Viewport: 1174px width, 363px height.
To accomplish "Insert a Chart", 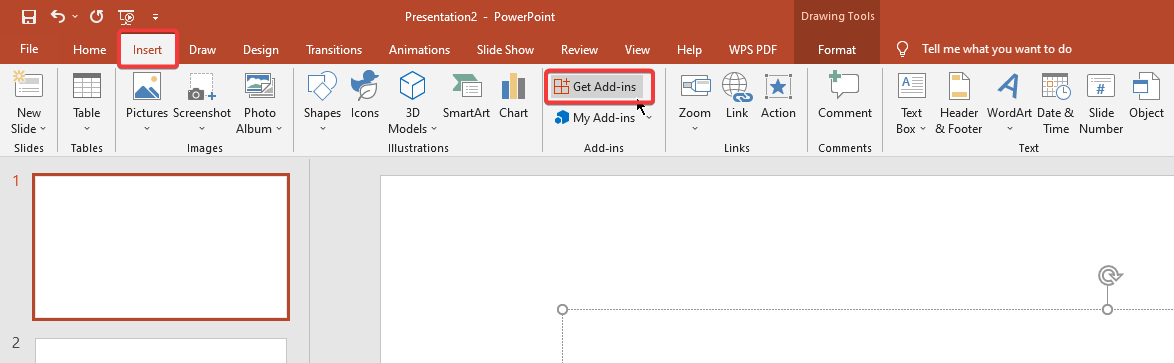I will click(x=514, y=96).
